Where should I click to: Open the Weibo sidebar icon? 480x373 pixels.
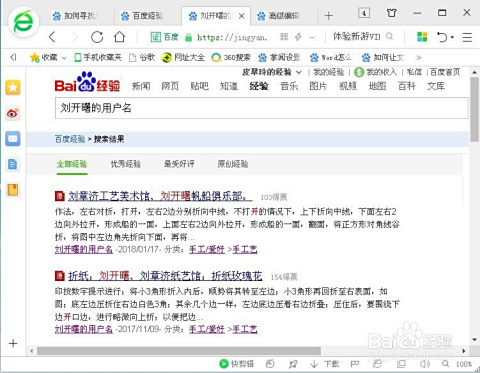(13, 113)
